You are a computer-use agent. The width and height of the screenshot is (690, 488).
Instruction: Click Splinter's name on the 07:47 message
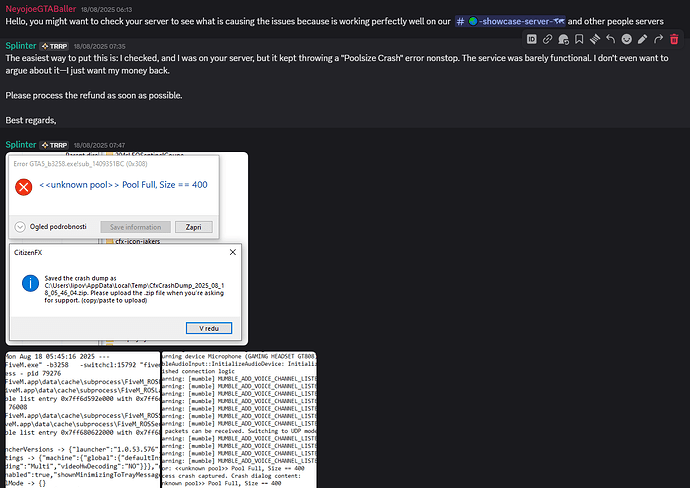click(x=21, y=145)
